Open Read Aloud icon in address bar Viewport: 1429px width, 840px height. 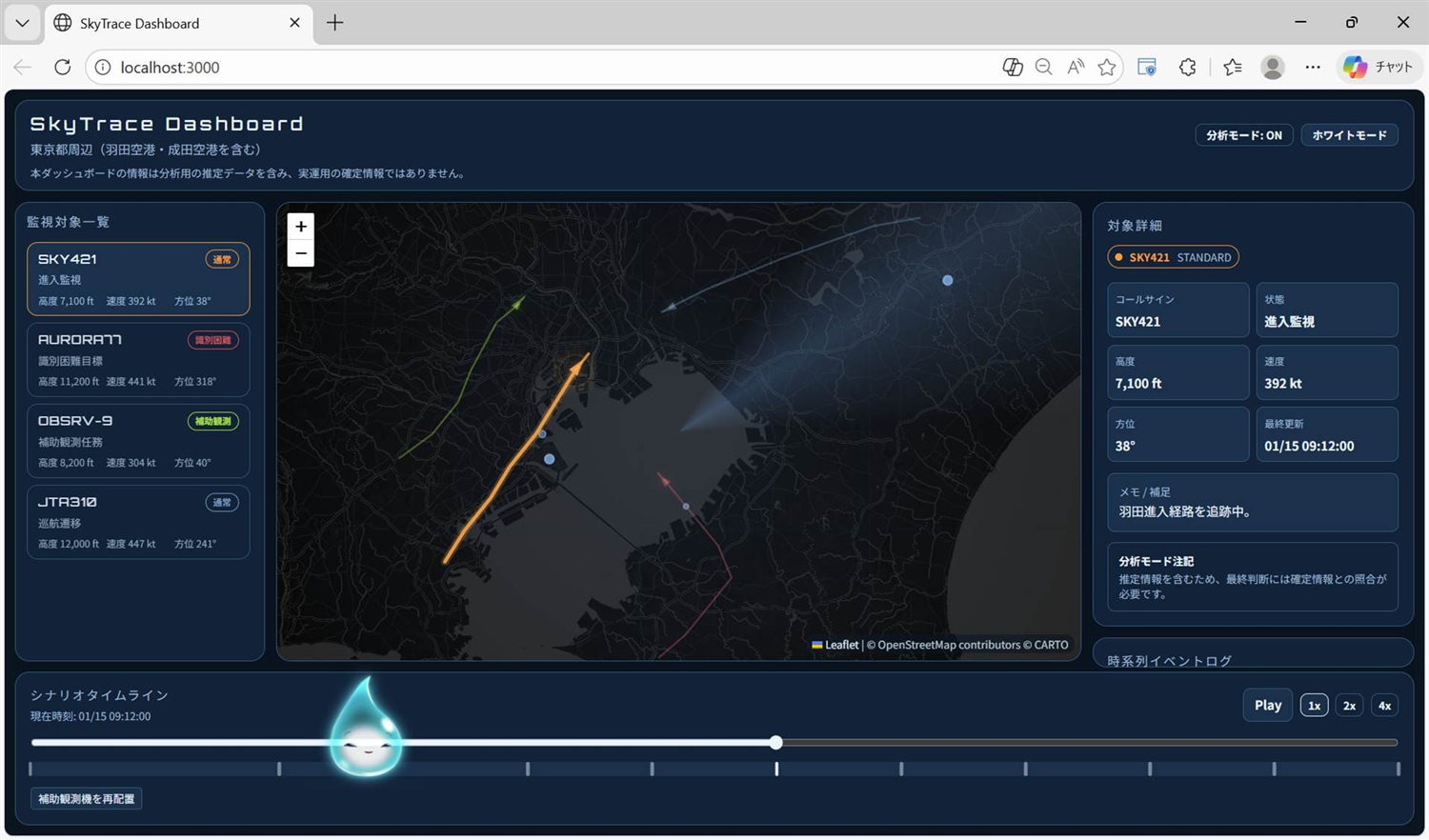[1076, 67]
